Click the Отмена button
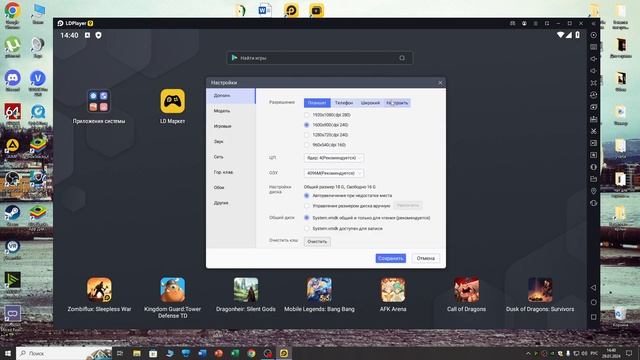Screen dimensions: 640x360 pyautogui.click(x=426, y=258)
